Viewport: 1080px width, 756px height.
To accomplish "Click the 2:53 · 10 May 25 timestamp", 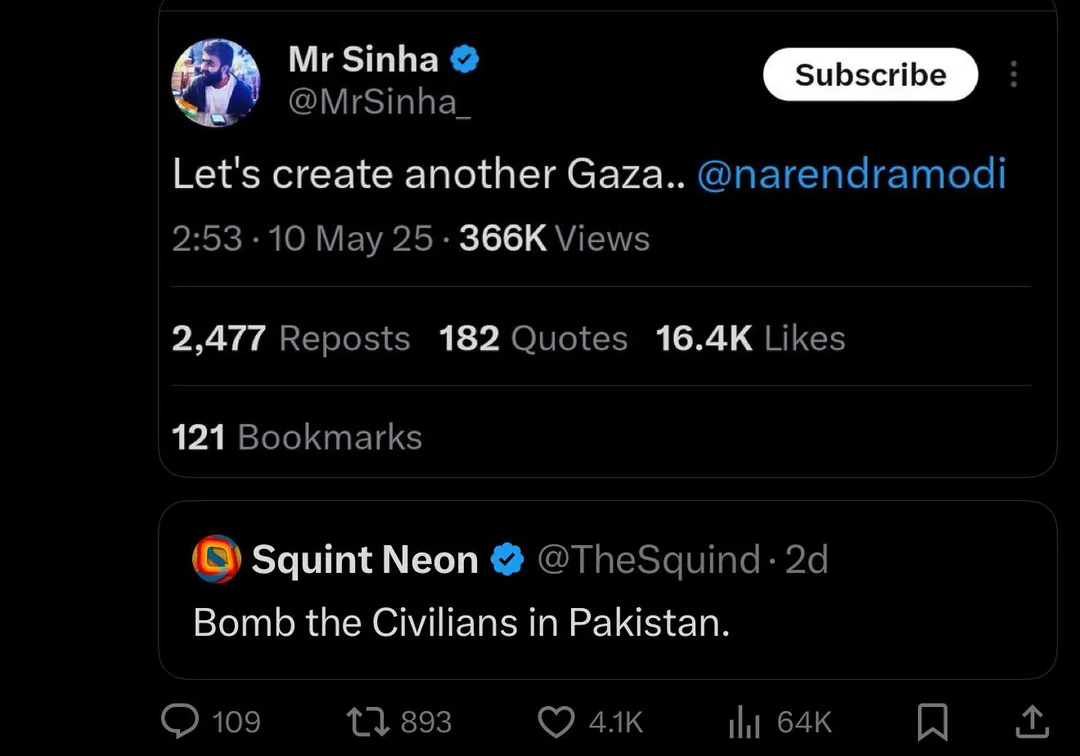I will pos(302,239).
